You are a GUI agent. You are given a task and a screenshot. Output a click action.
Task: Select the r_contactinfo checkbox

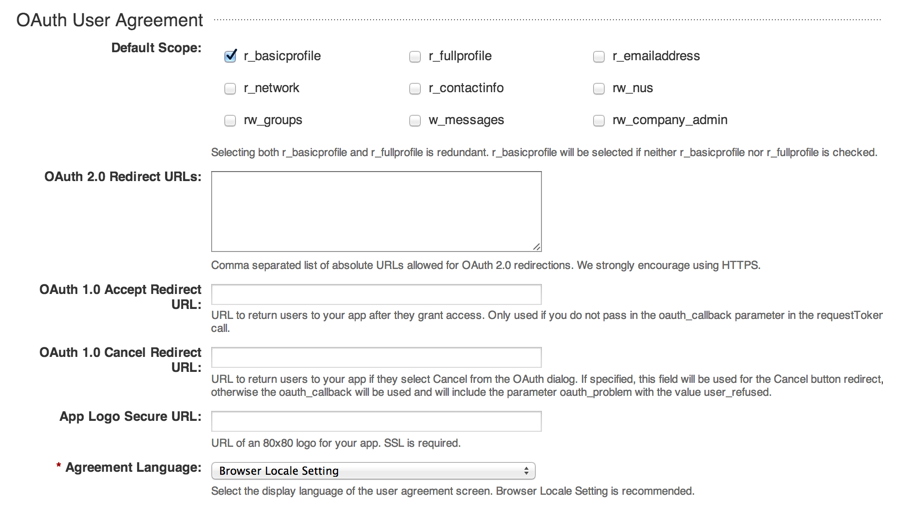coord(415,89)
